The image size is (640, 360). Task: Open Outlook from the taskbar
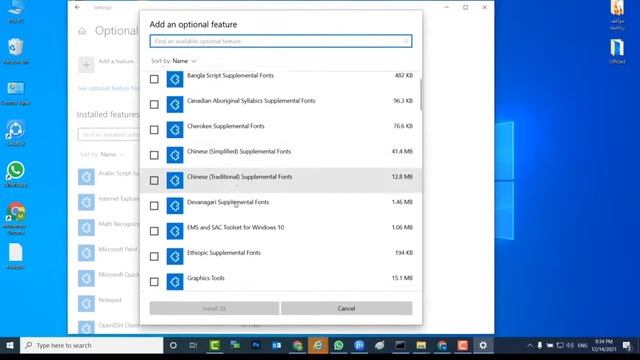[277, 345]
